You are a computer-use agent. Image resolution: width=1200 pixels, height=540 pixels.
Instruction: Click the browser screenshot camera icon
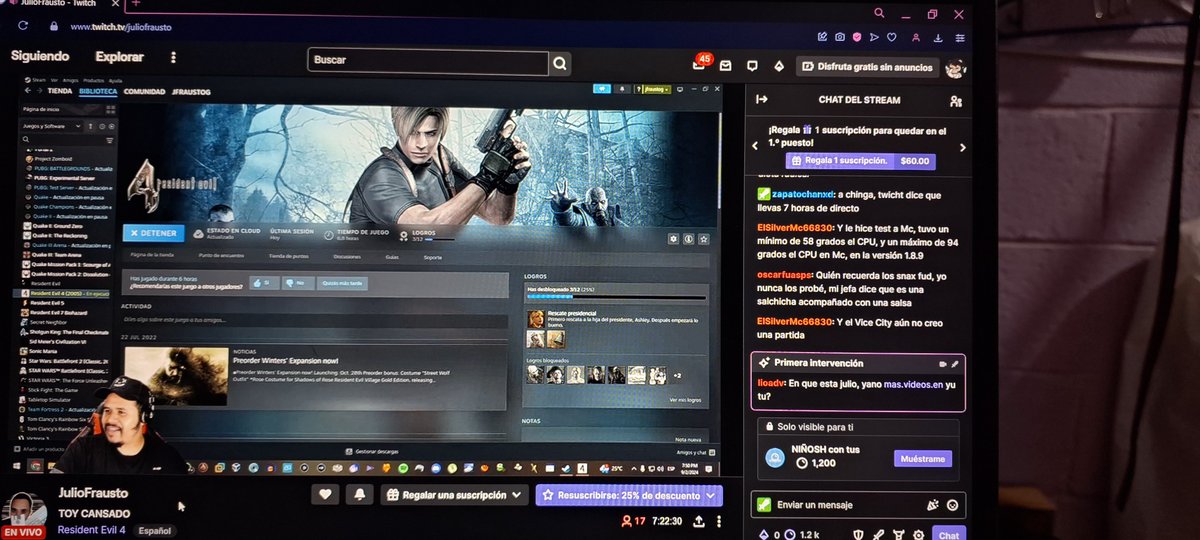pos(840,37)
